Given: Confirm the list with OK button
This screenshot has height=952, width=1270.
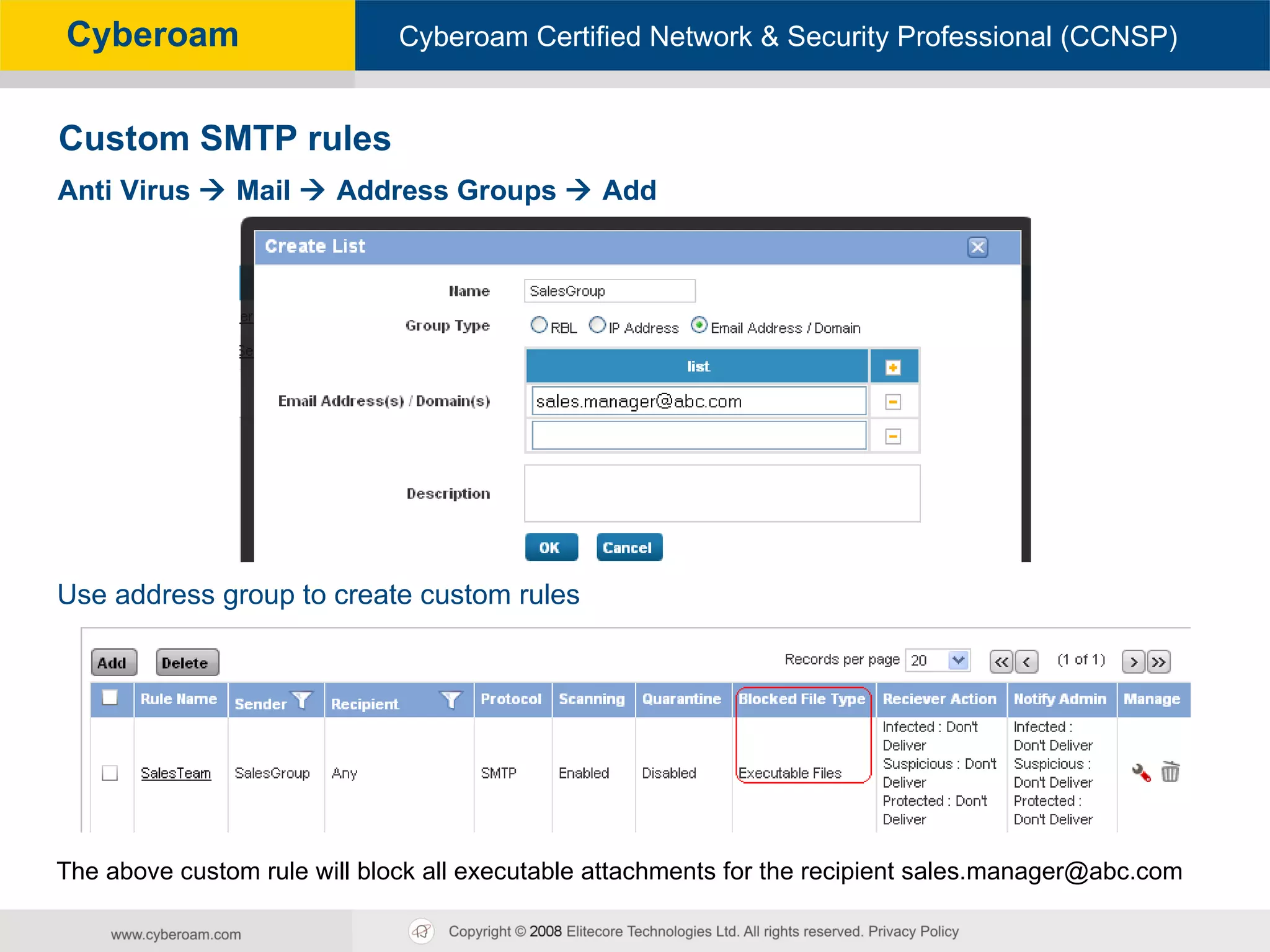Looking at the screenshot, I should 551,547.
